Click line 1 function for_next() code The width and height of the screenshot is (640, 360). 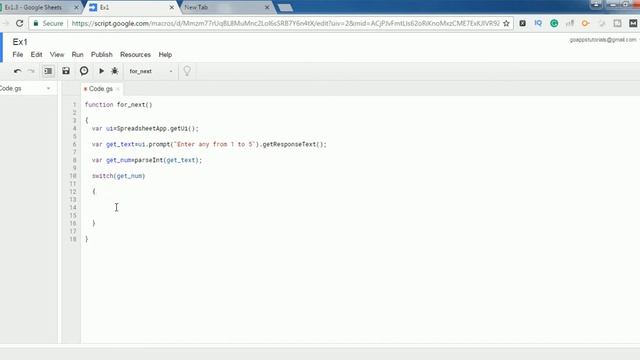pos(118,105)
